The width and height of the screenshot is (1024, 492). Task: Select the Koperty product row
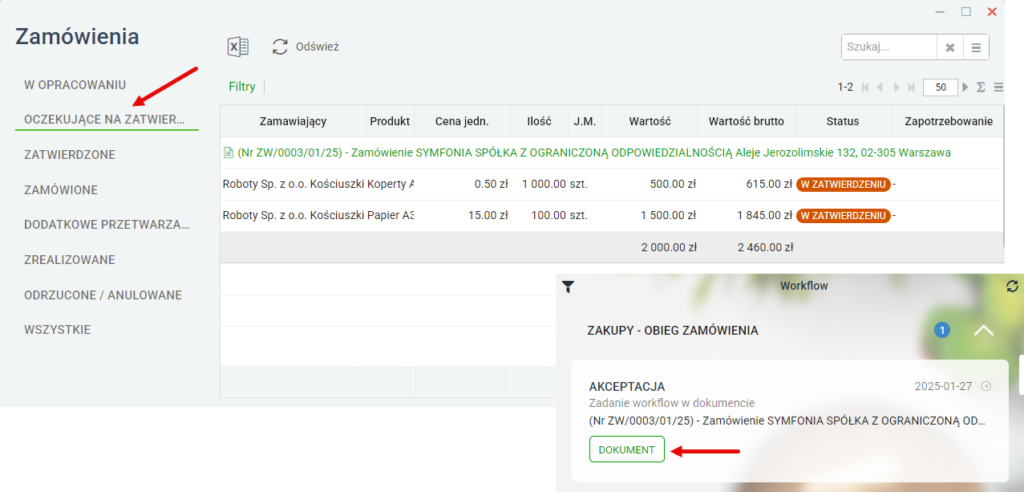[612, 184]
